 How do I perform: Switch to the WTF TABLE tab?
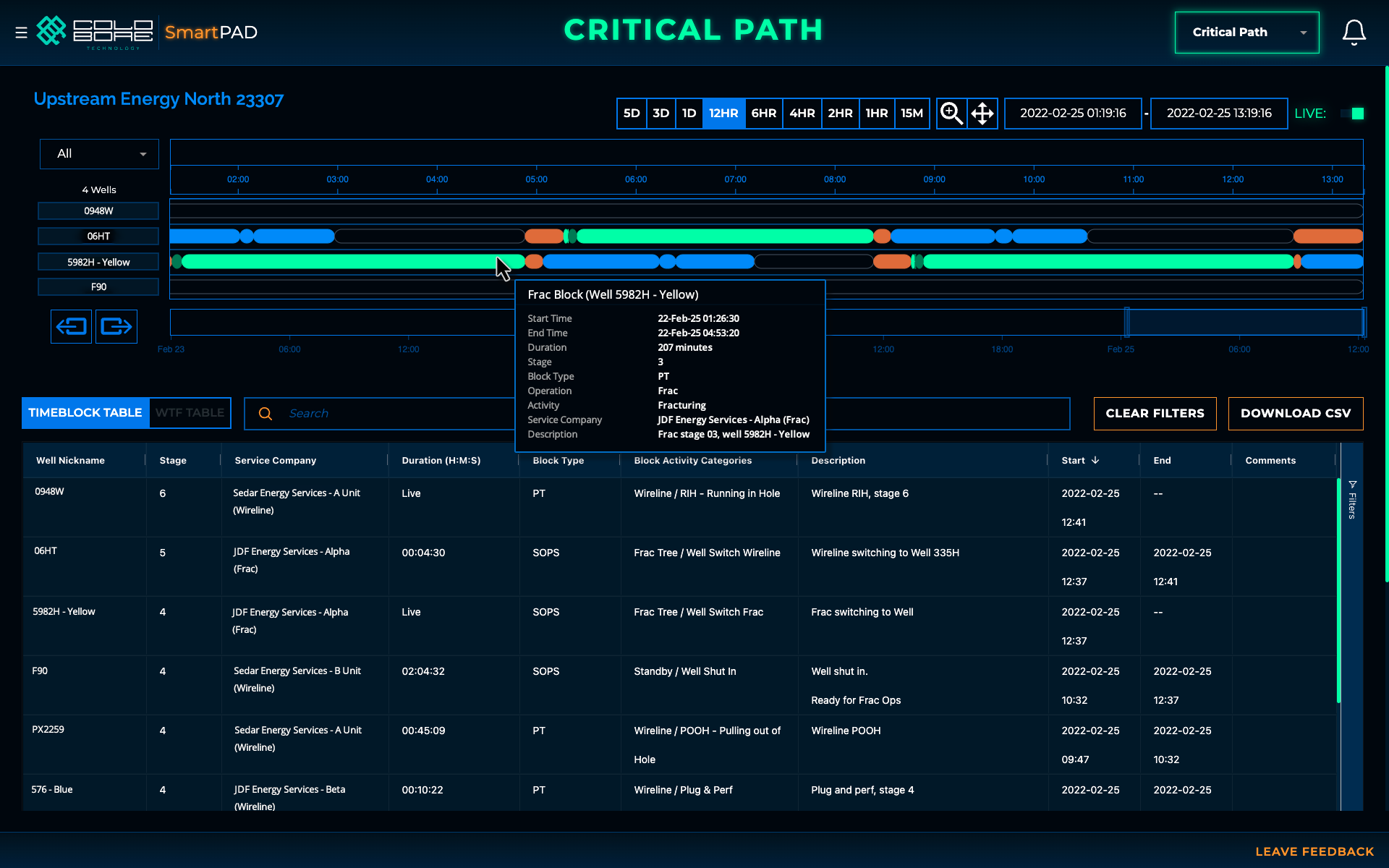click(190, 413)
